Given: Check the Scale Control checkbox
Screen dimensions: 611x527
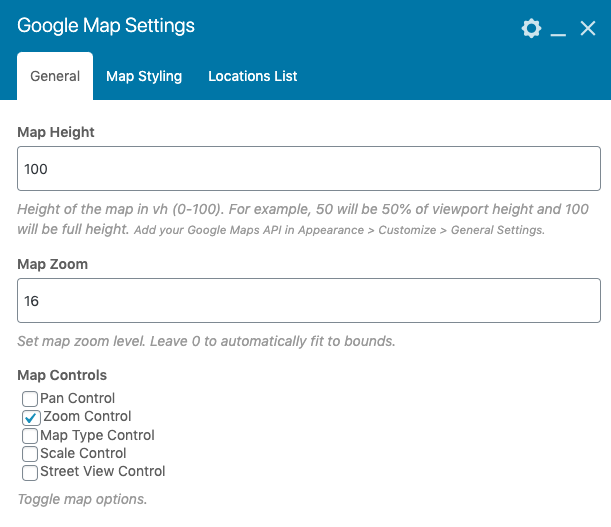Looking at the screenshot, I should (30, 454).
